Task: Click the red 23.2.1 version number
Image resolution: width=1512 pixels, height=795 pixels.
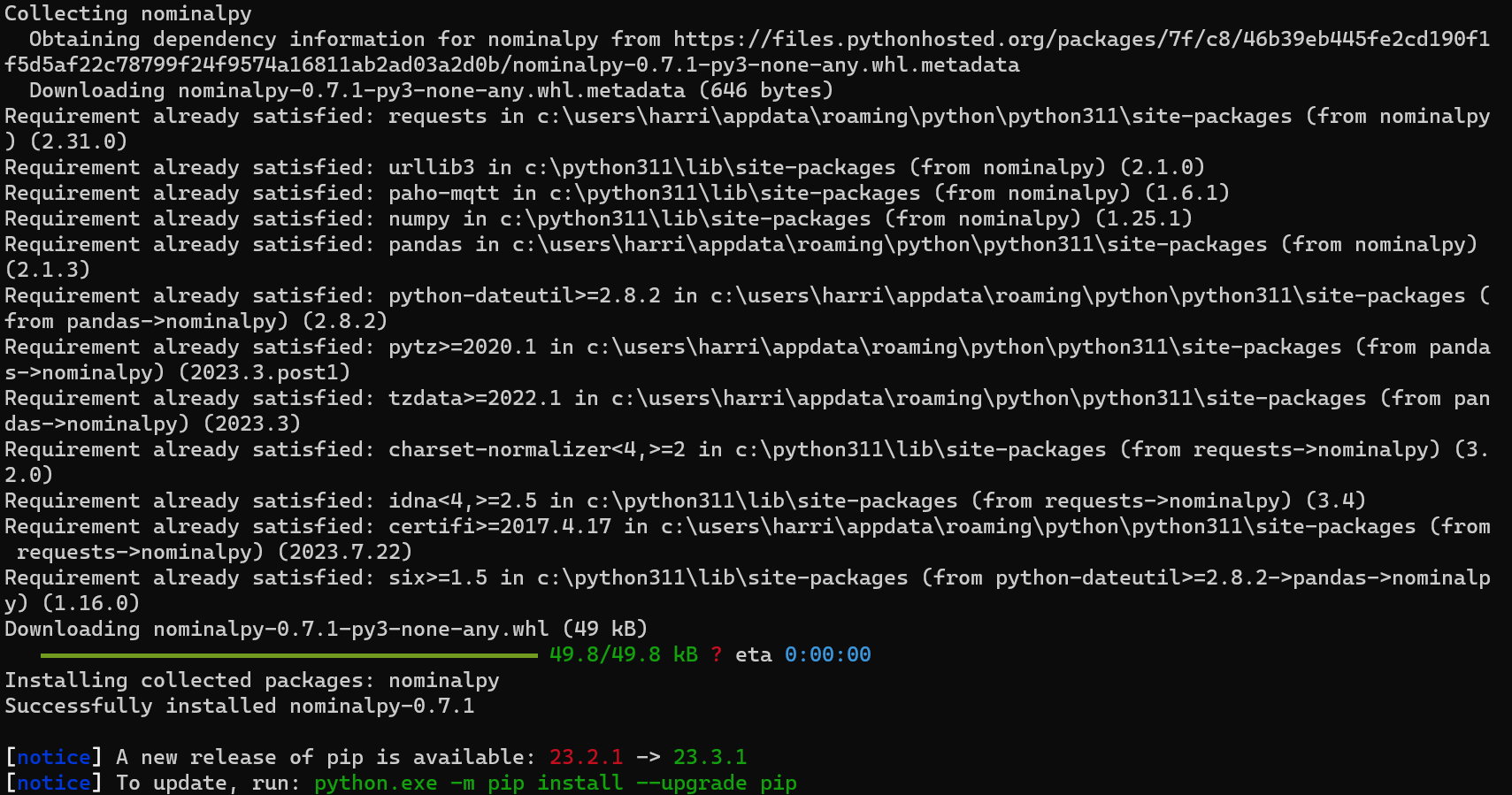Action: (586, 757)
